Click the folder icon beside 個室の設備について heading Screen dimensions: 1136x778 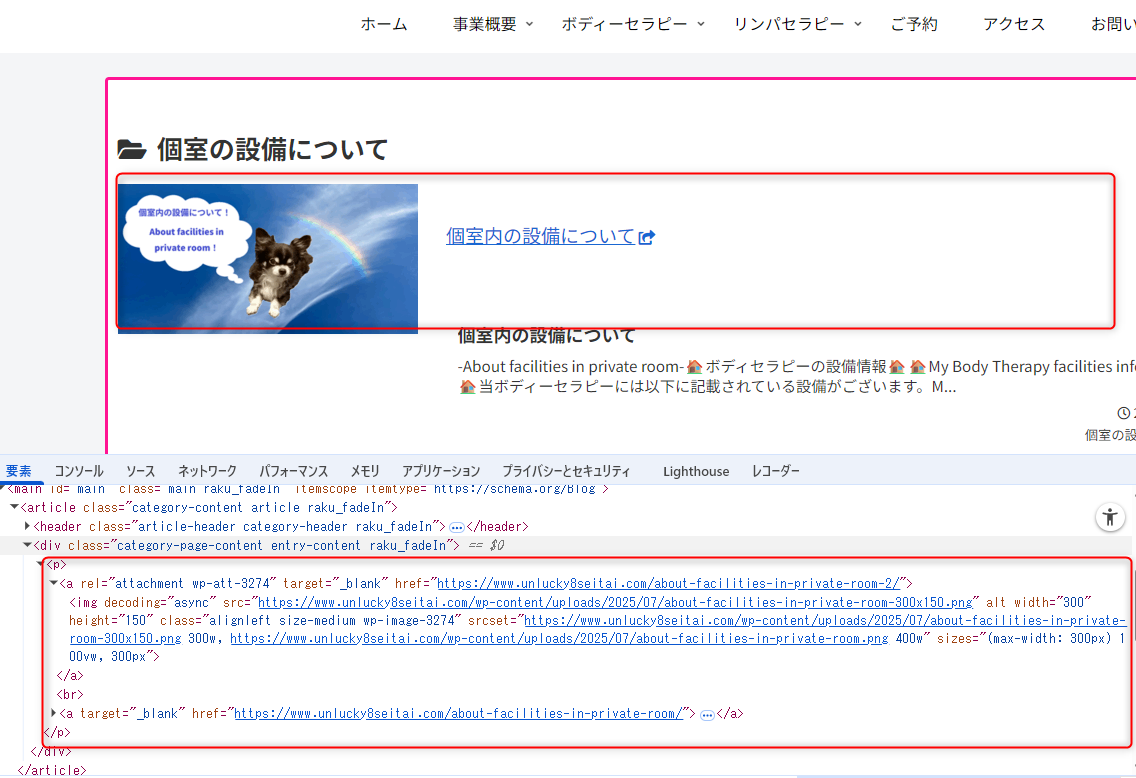click(x=132, y=150)
